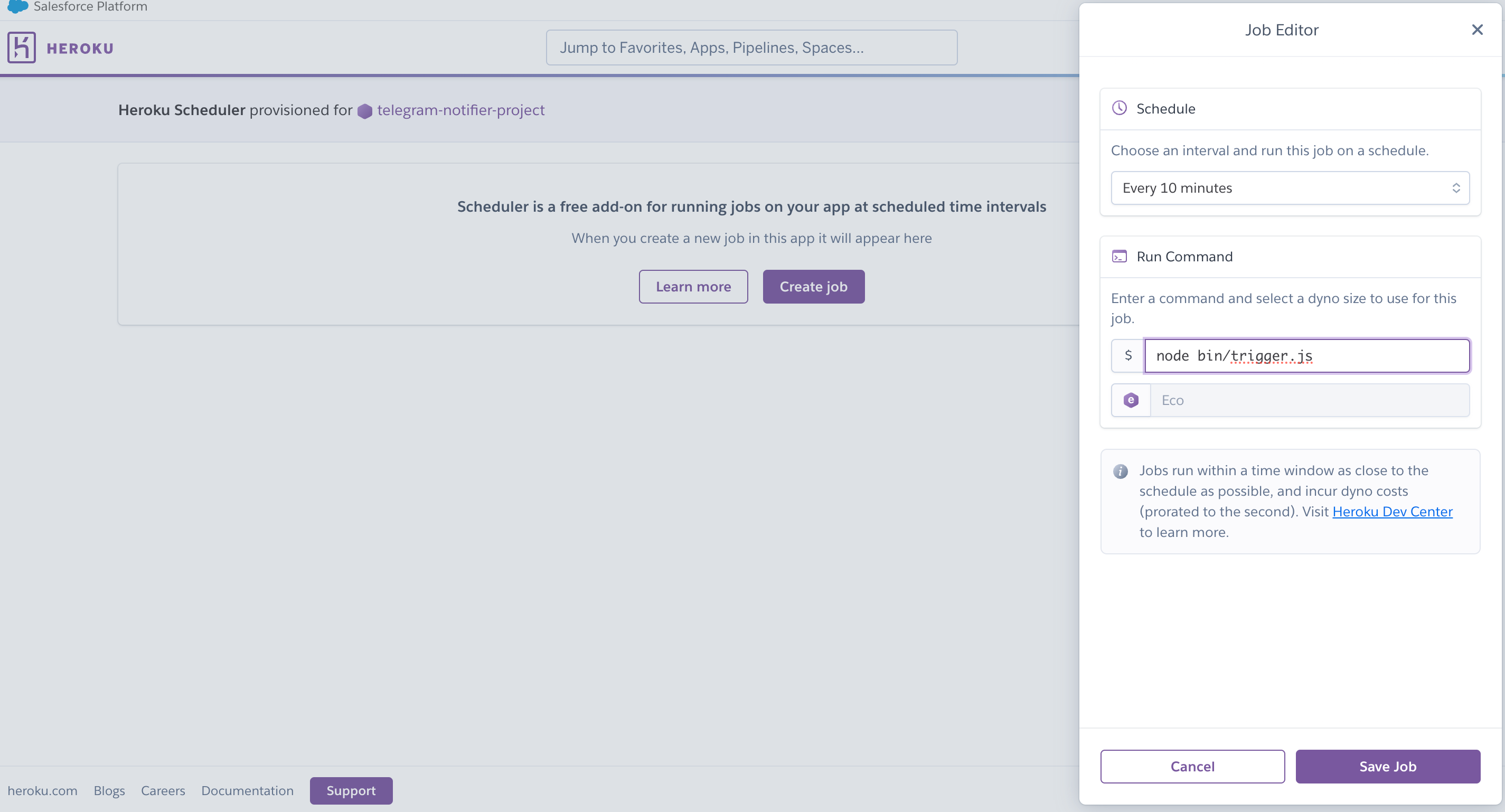Open the Eco dyno size selector
Screen dimensions: 1505x812
coord(1309,400)
